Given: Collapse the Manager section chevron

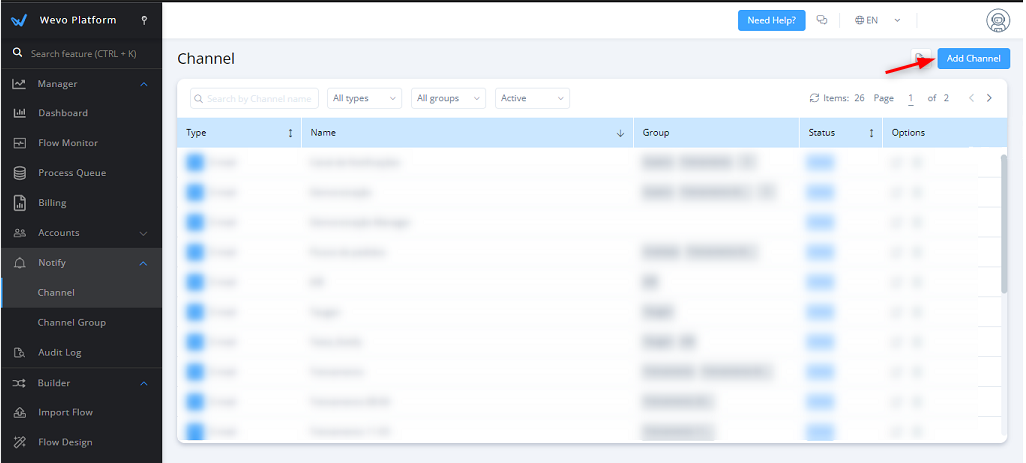Looking at the screenshot, I should coord(145,84).
